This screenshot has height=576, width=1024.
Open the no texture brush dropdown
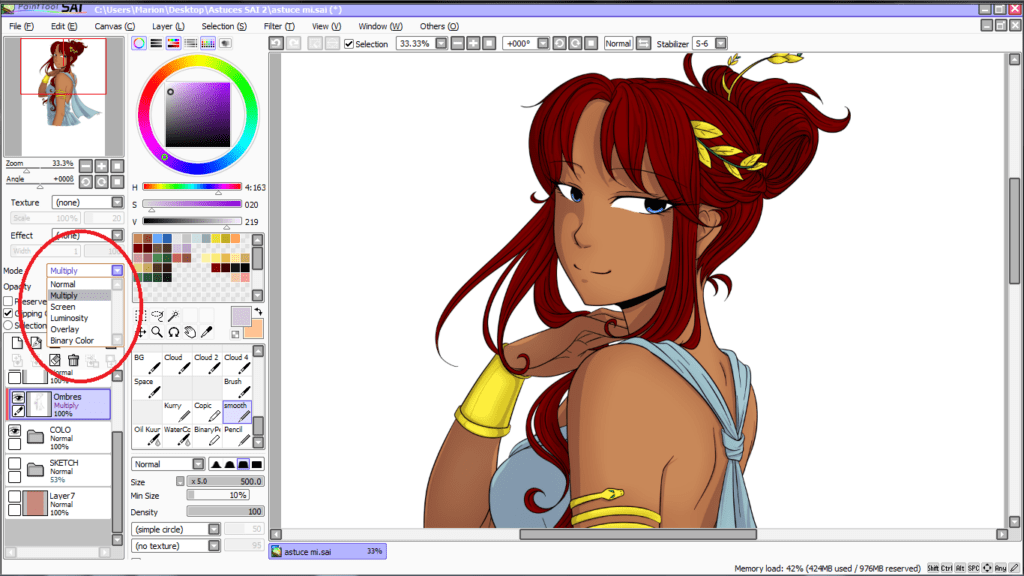click(x=214, y=546)
